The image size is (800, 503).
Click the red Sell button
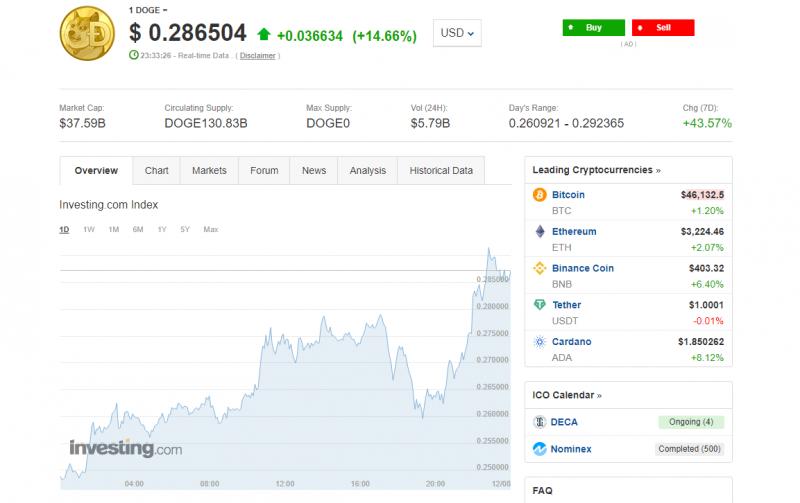(663, 28)
